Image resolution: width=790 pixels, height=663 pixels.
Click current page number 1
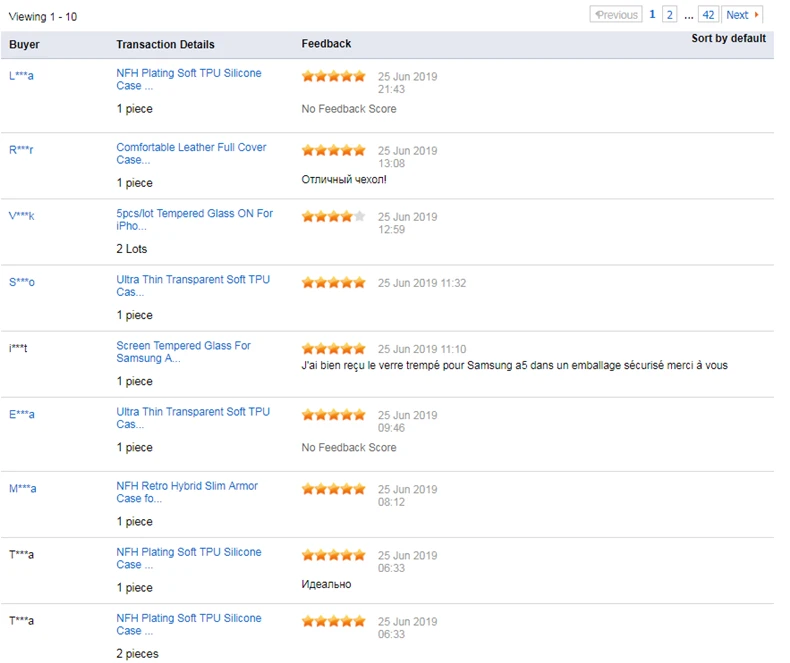[652, 14]
